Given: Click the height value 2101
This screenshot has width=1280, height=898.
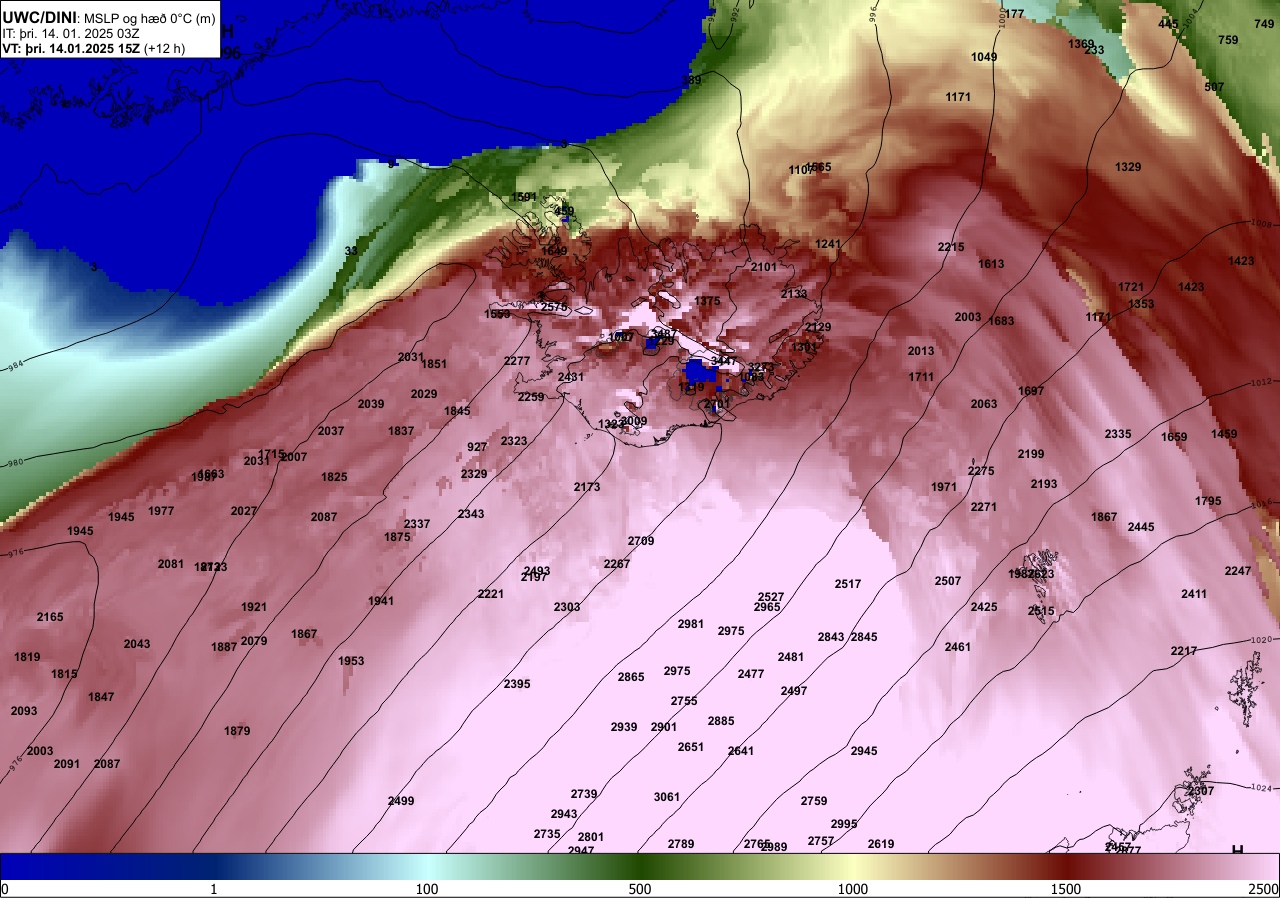Looking at the screenshot, I should (x=764, y=267).
